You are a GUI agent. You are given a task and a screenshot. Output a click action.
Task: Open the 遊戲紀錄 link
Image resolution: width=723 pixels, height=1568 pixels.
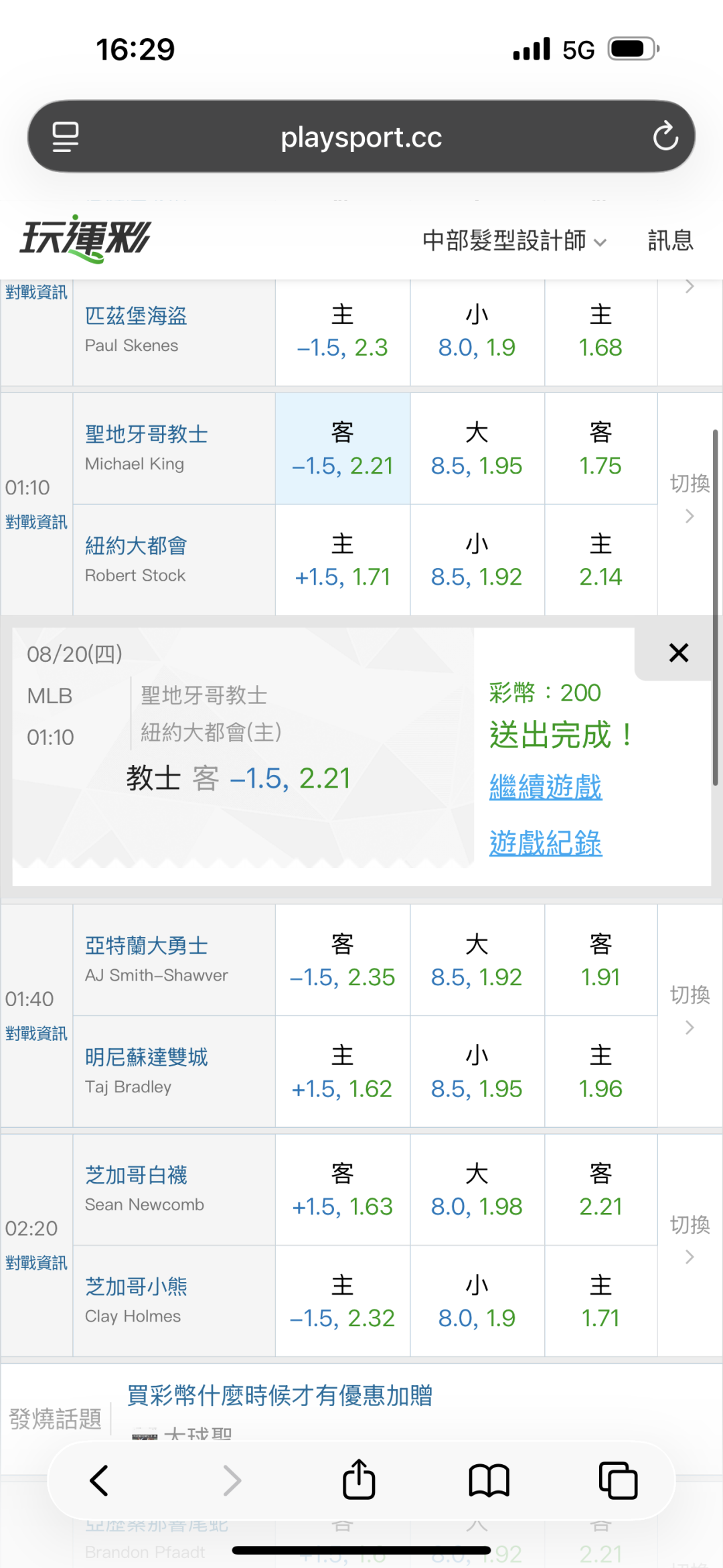coord(546,843)
